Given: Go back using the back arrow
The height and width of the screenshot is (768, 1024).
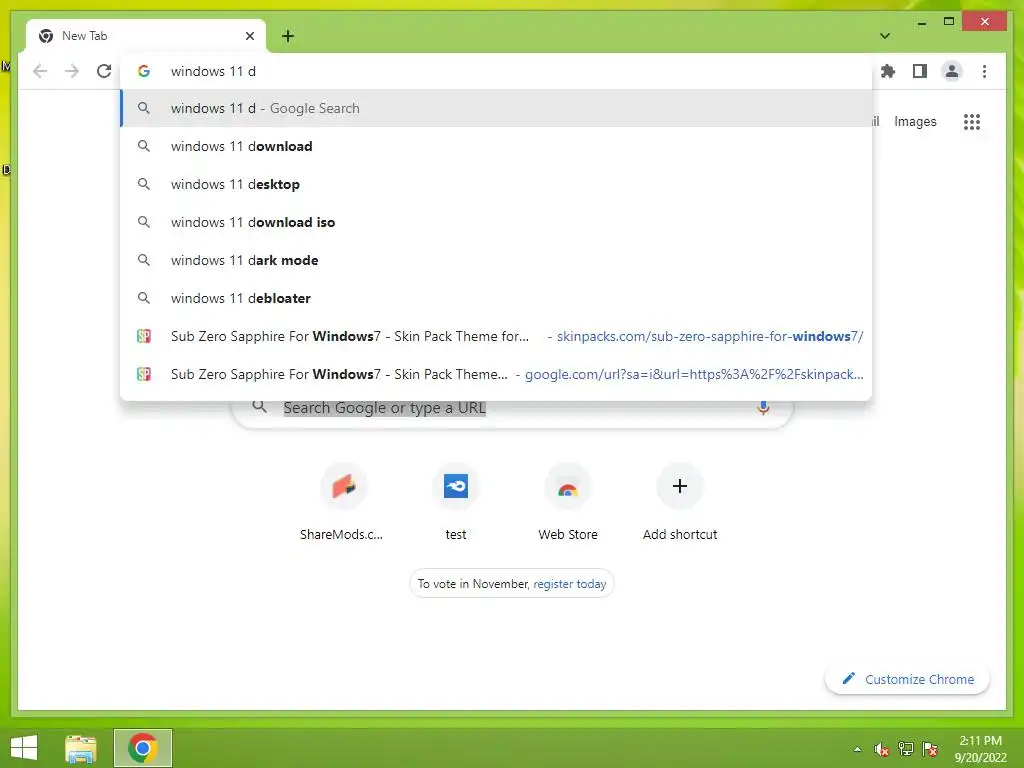Looking at the screenshot, I should (40, 71).
